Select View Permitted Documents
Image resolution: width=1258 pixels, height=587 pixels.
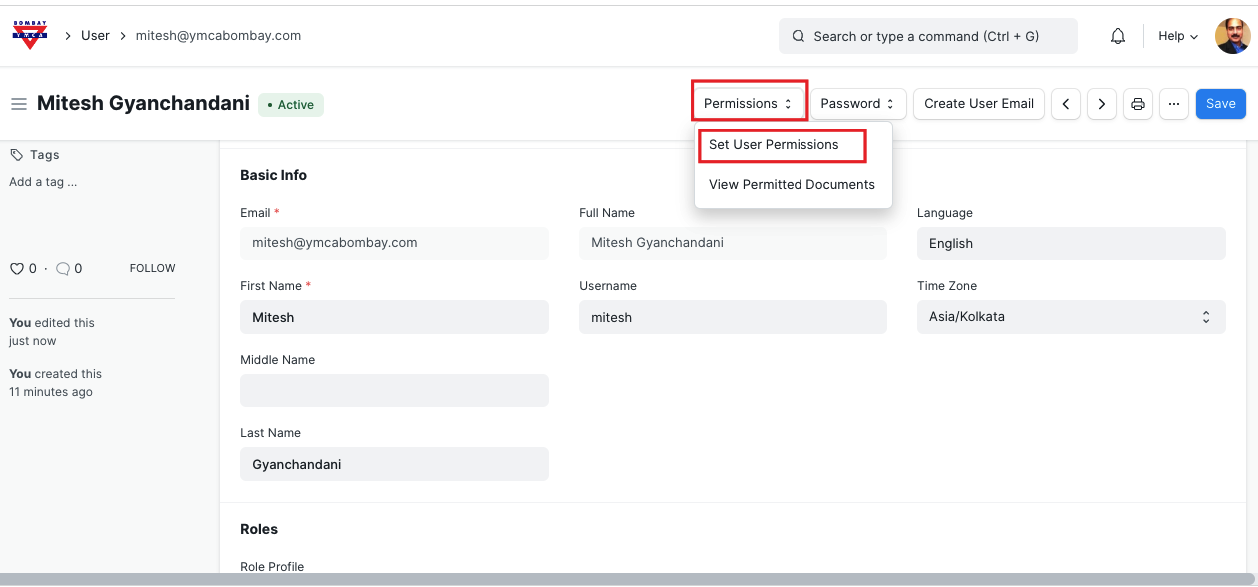click(x=791, y=185)
